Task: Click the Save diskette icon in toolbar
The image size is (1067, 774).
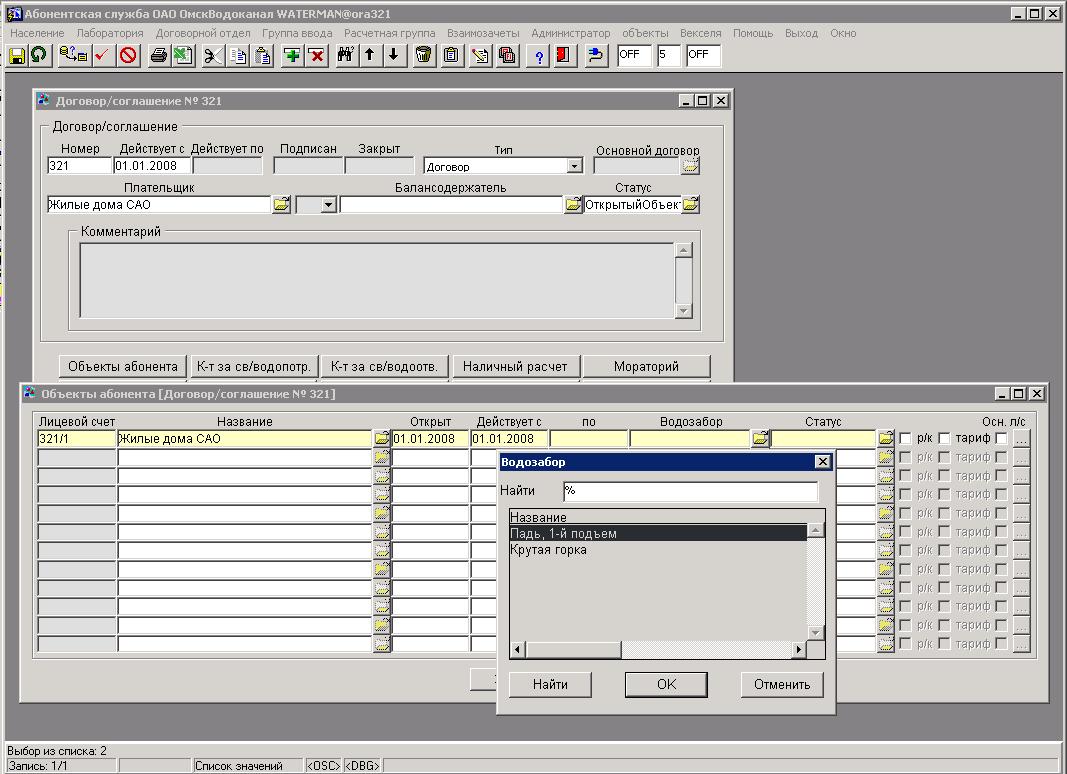Action: 17,55
